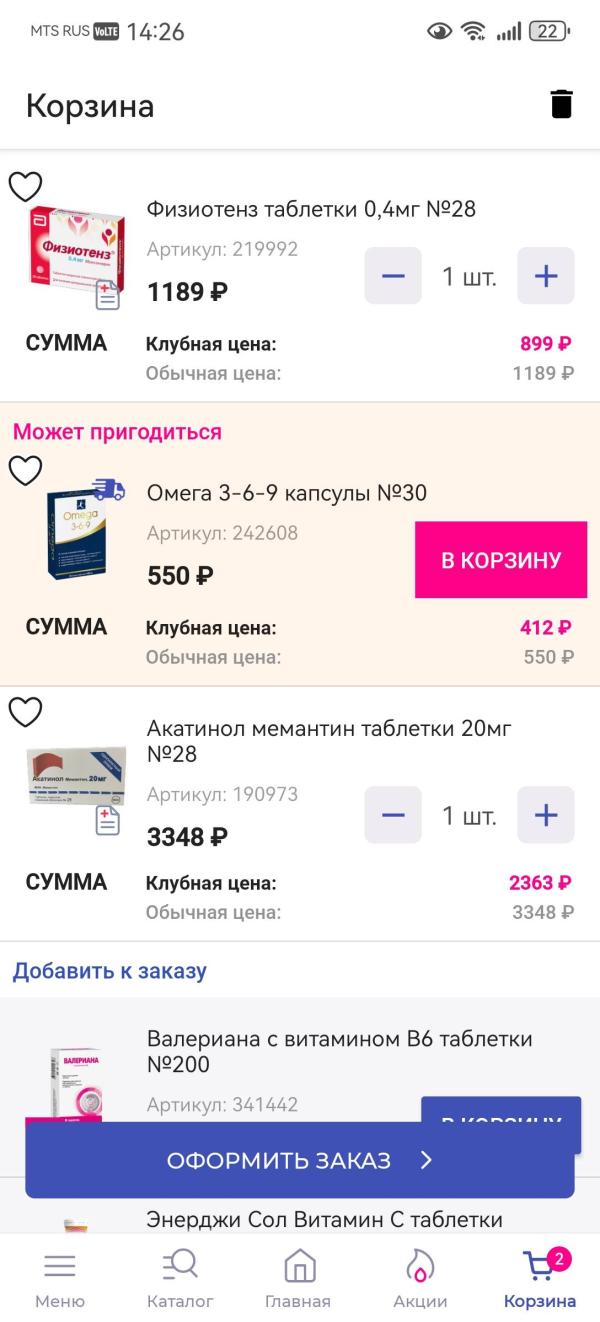Screen dimensions: 600x1322
Task: Add Акатинол мемантин to favorites via heart
Action: pyautogui.click(x=26, y=711)
